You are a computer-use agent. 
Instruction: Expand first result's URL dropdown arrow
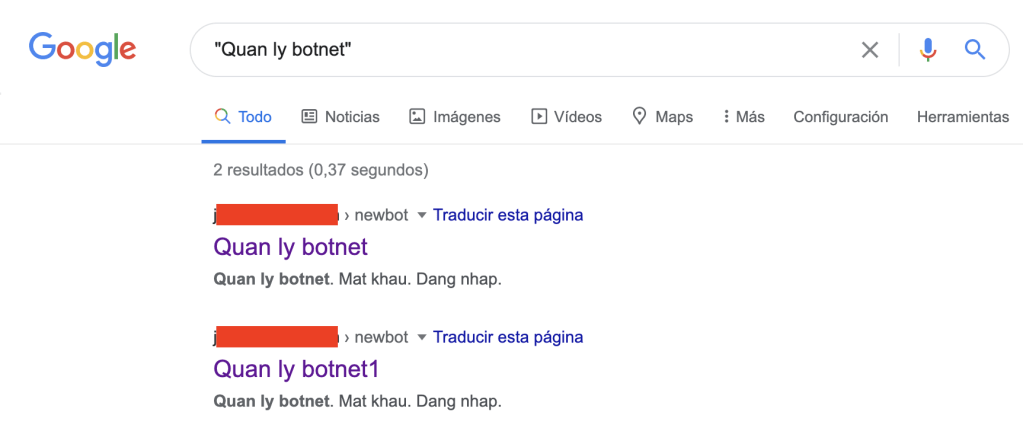click(421, 215)
